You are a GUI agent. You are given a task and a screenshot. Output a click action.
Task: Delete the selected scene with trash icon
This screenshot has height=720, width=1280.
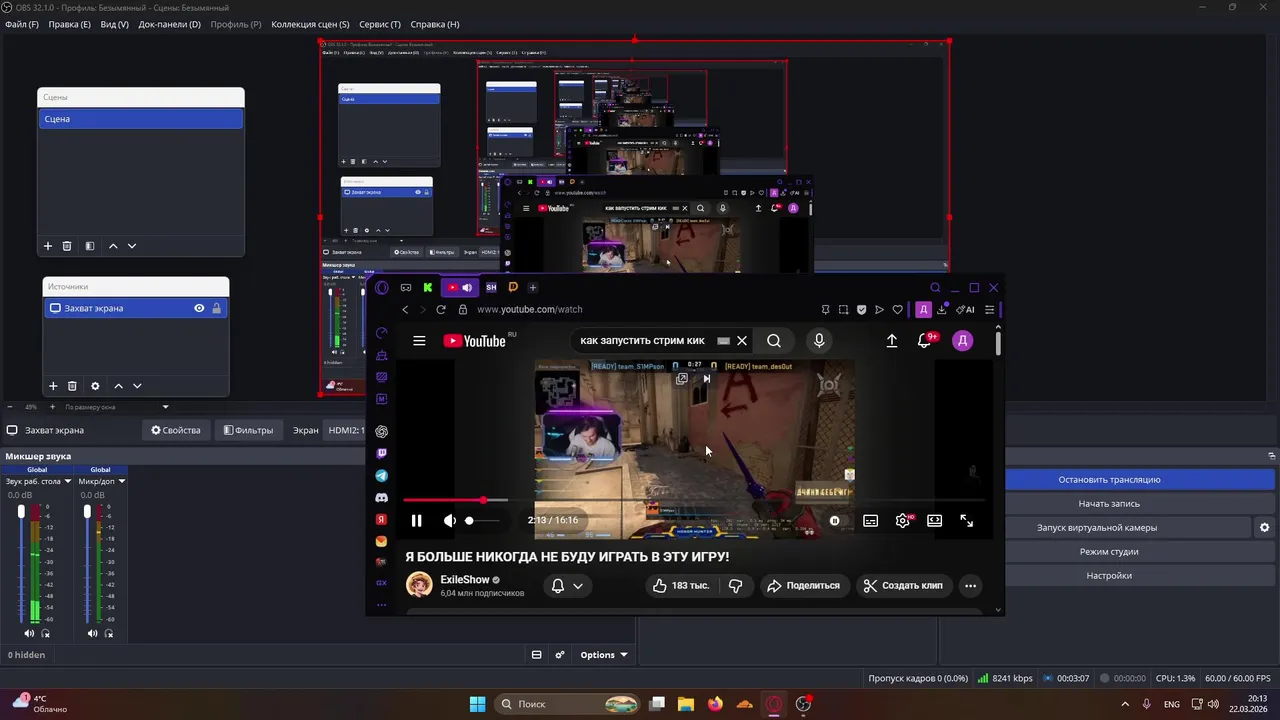click(67, 246)
